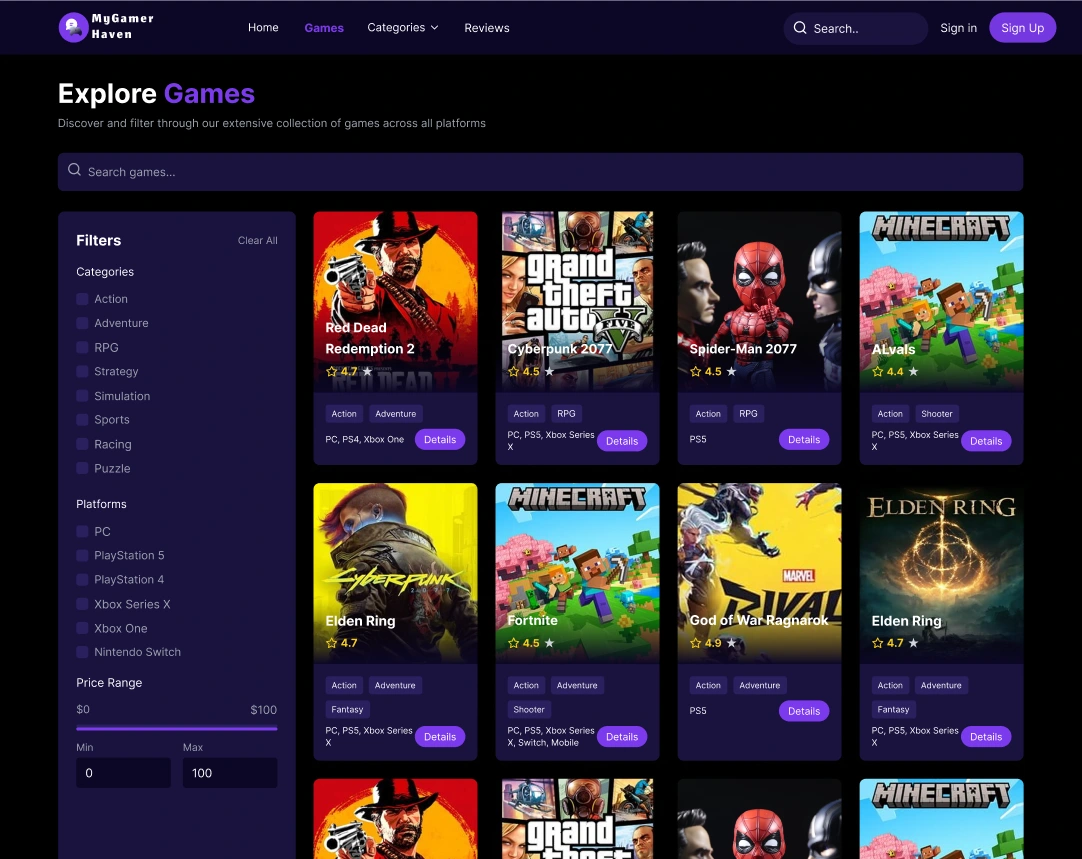Go to the Home nav item
The image size is (1082, 859).
click(263, 28)
